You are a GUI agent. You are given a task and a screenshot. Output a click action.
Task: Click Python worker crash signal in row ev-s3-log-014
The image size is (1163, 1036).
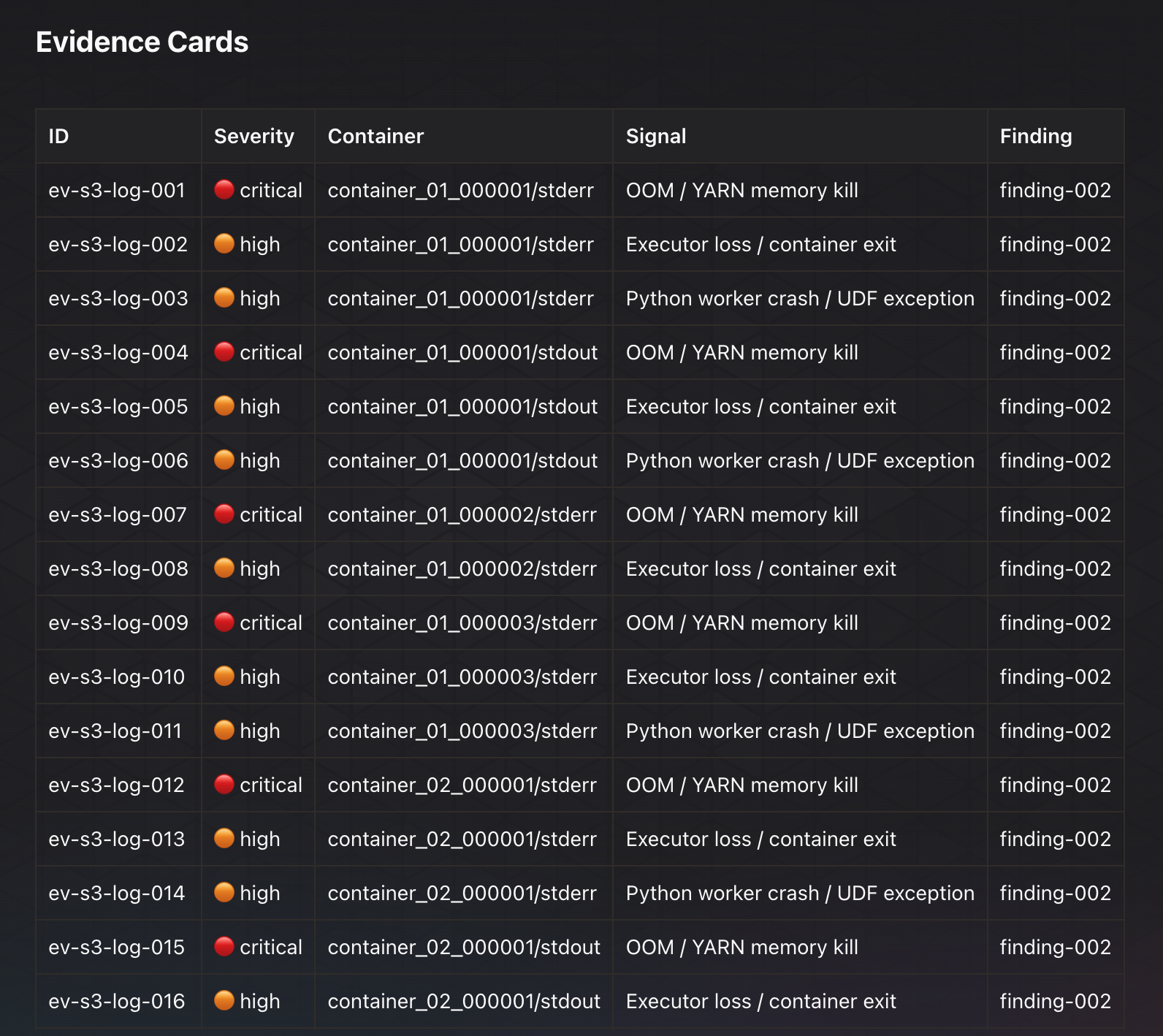tap(800, 893)
